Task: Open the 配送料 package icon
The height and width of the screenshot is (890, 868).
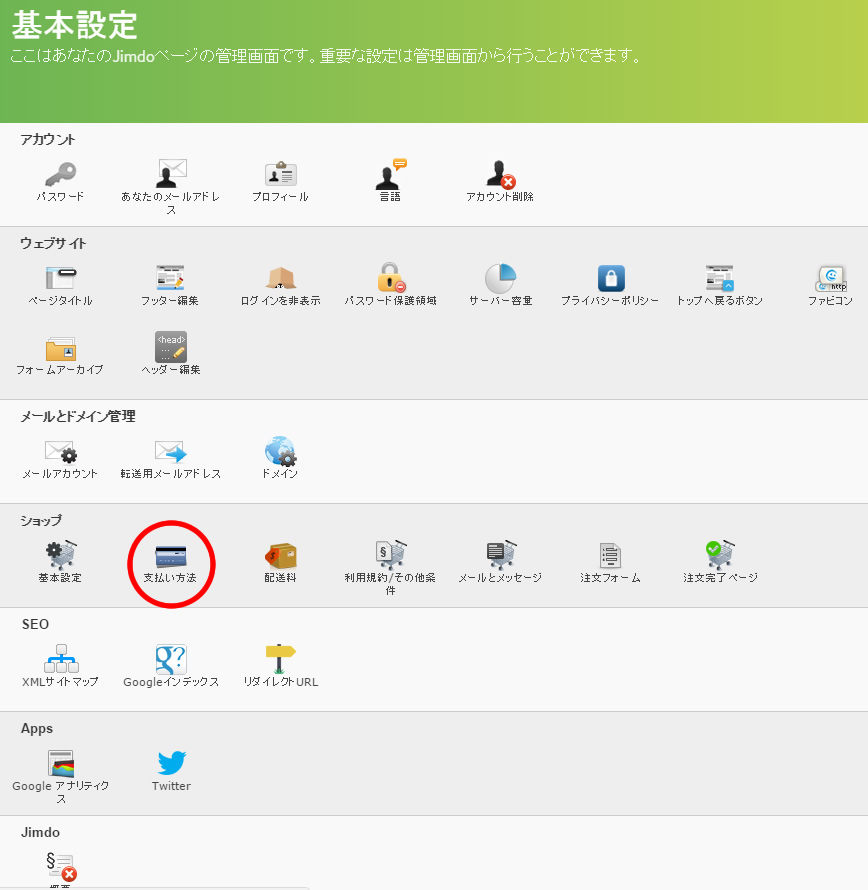Action: click(x=280, y=556)
